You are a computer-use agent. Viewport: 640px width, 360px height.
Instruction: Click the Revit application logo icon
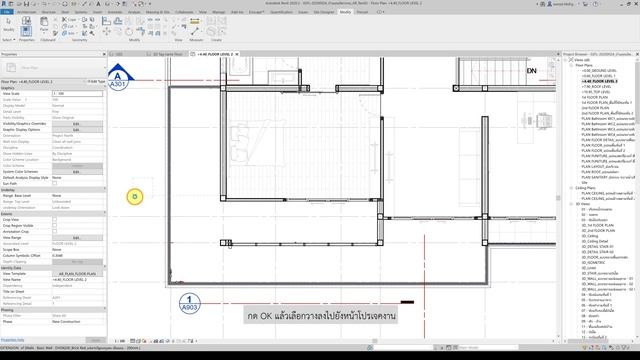(x=4, y=4)
